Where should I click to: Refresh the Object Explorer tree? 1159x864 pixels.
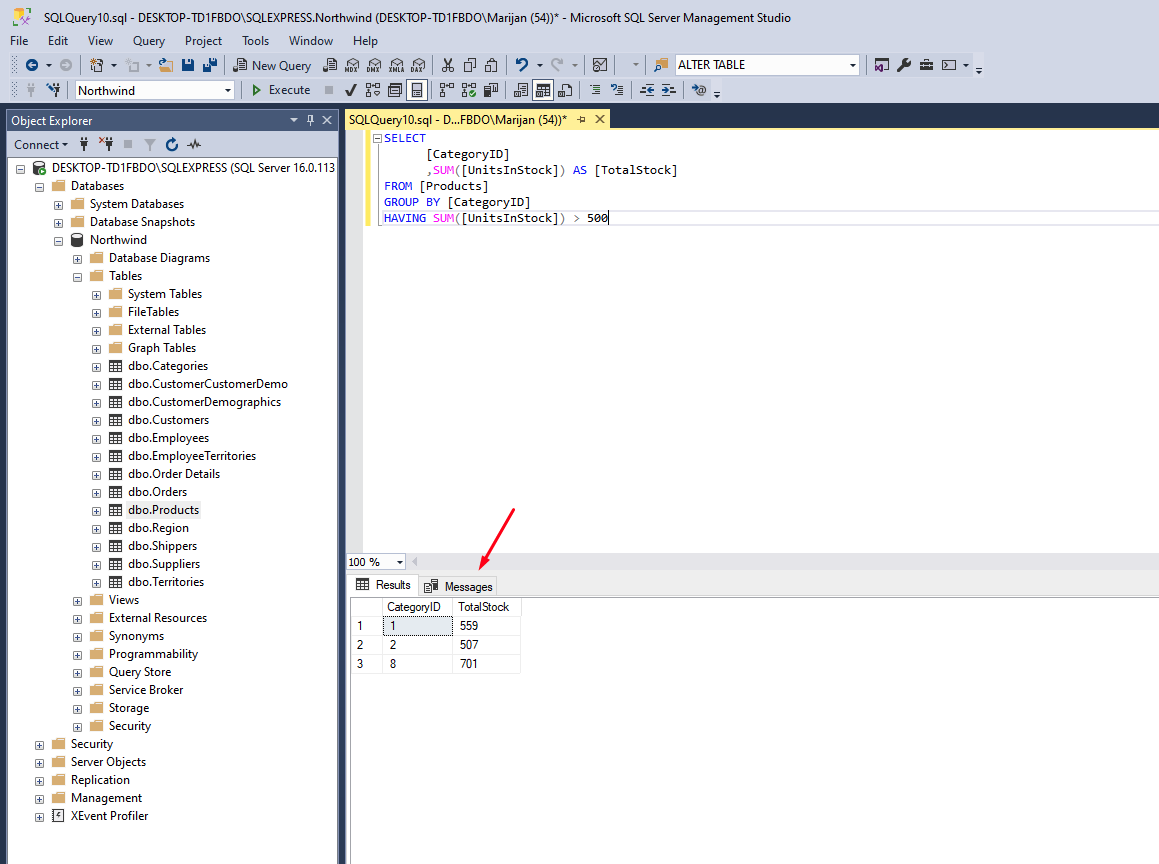coord(172,144)
